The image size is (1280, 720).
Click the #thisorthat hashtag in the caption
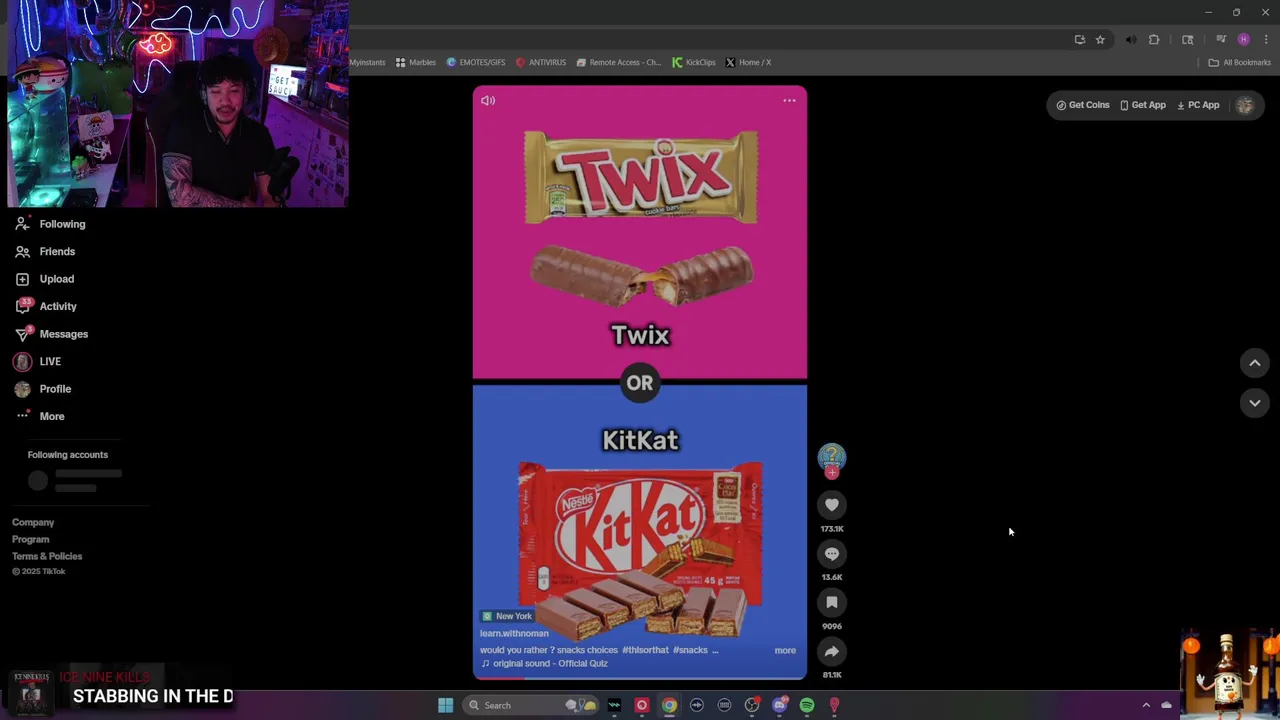(645, 650)
